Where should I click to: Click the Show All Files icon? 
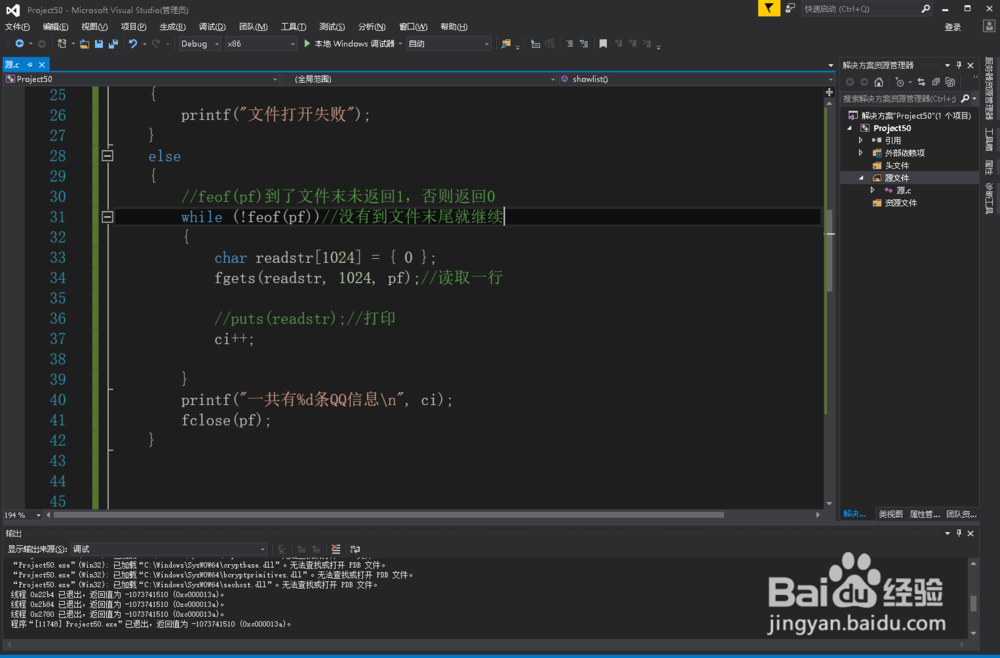pos(950,82)
